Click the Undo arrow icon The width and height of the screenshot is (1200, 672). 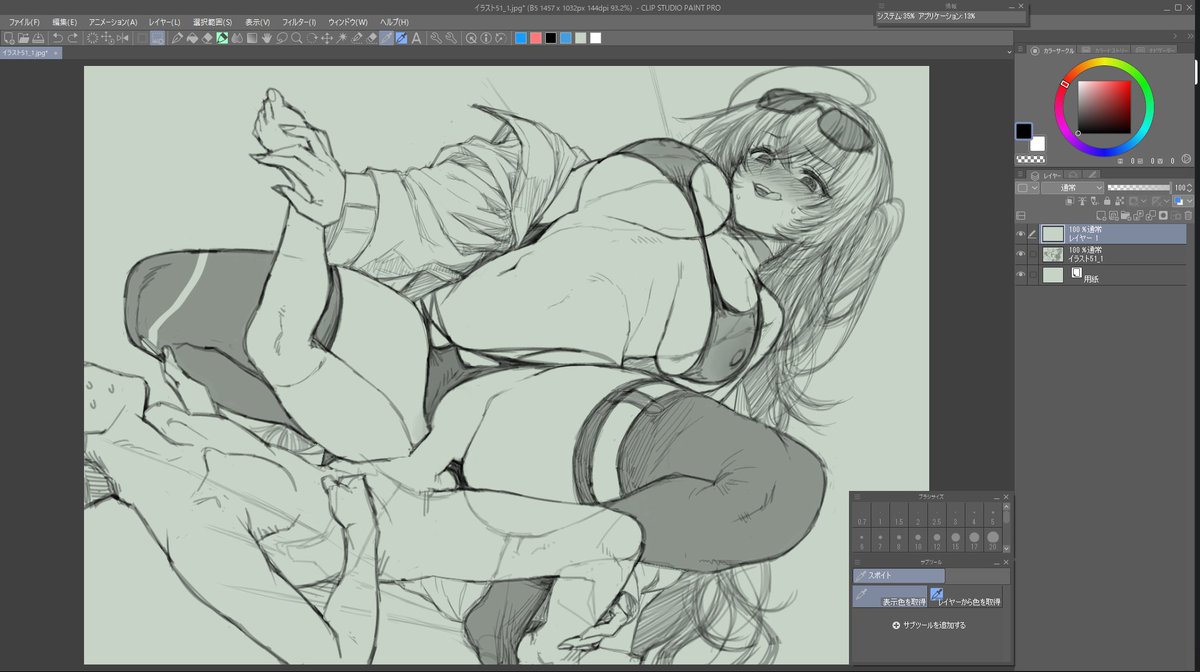click(58, 38)
